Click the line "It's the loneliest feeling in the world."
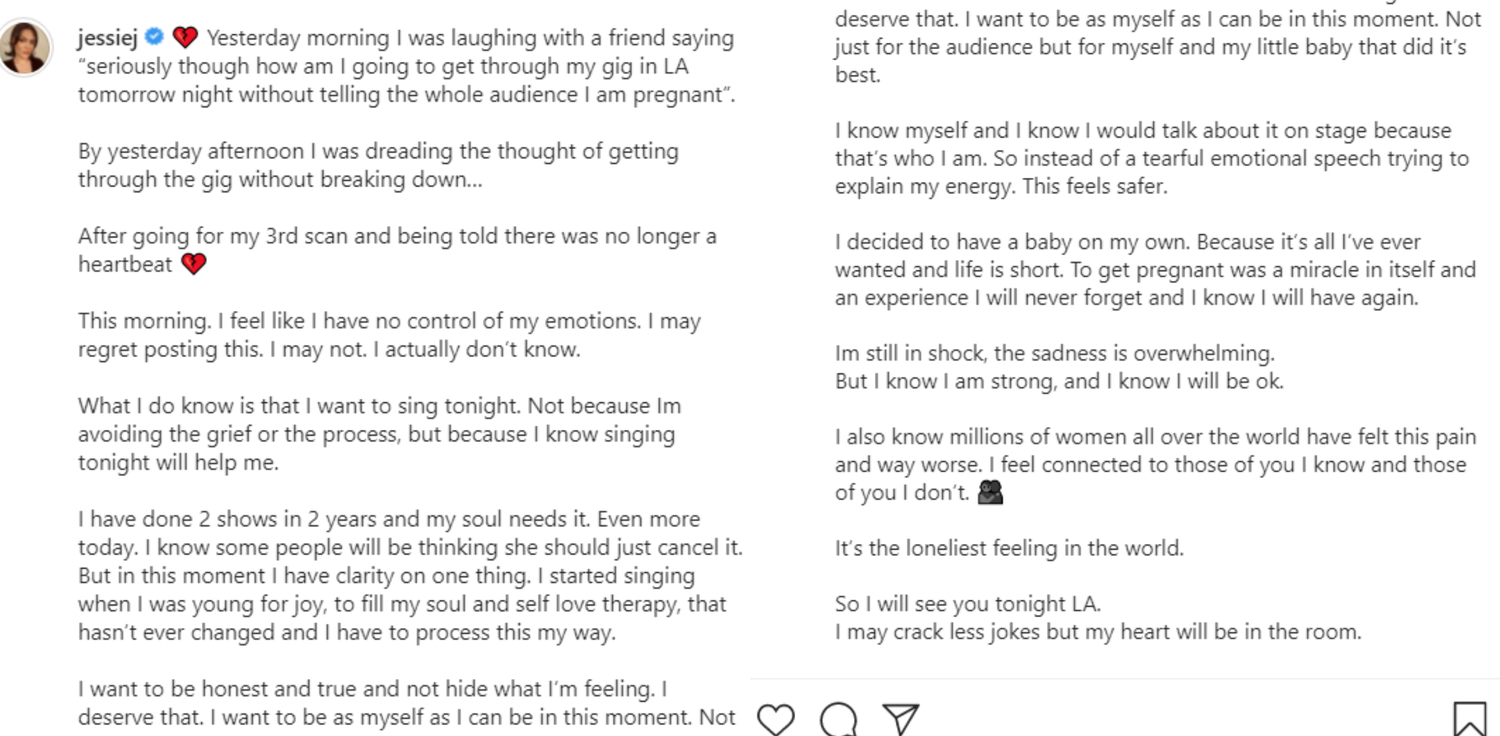The image size is (1500, 736). click(x=1009, y=548)
